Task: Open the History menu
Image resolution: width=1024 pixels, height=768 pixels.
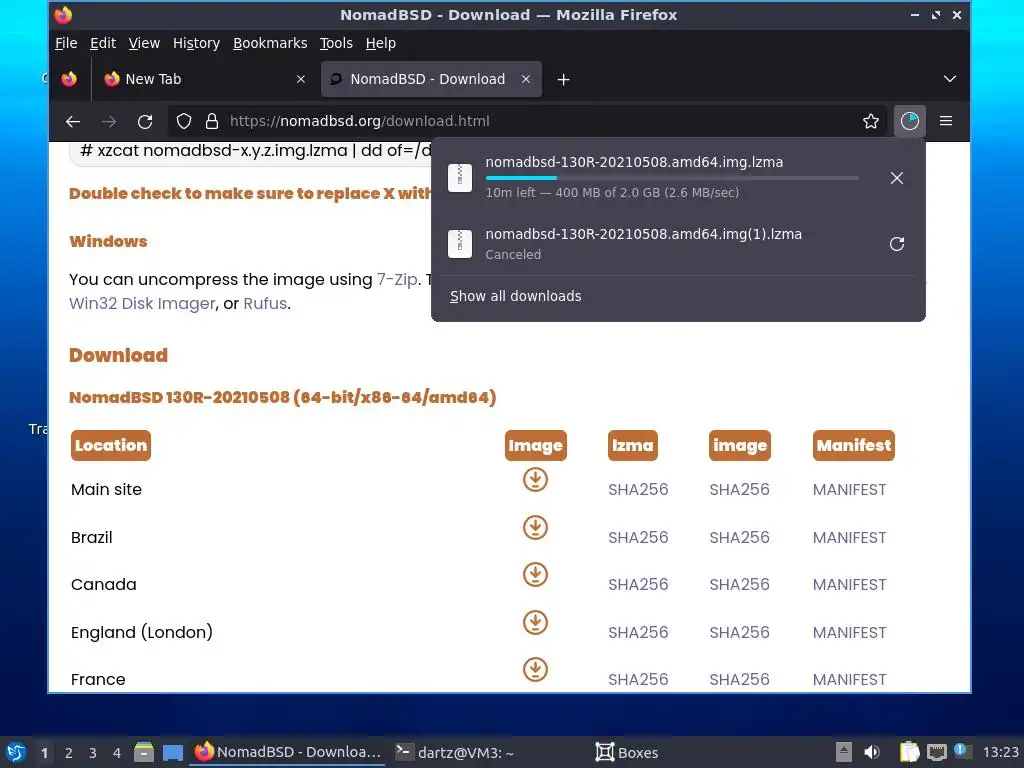Action: click(196, 43)
